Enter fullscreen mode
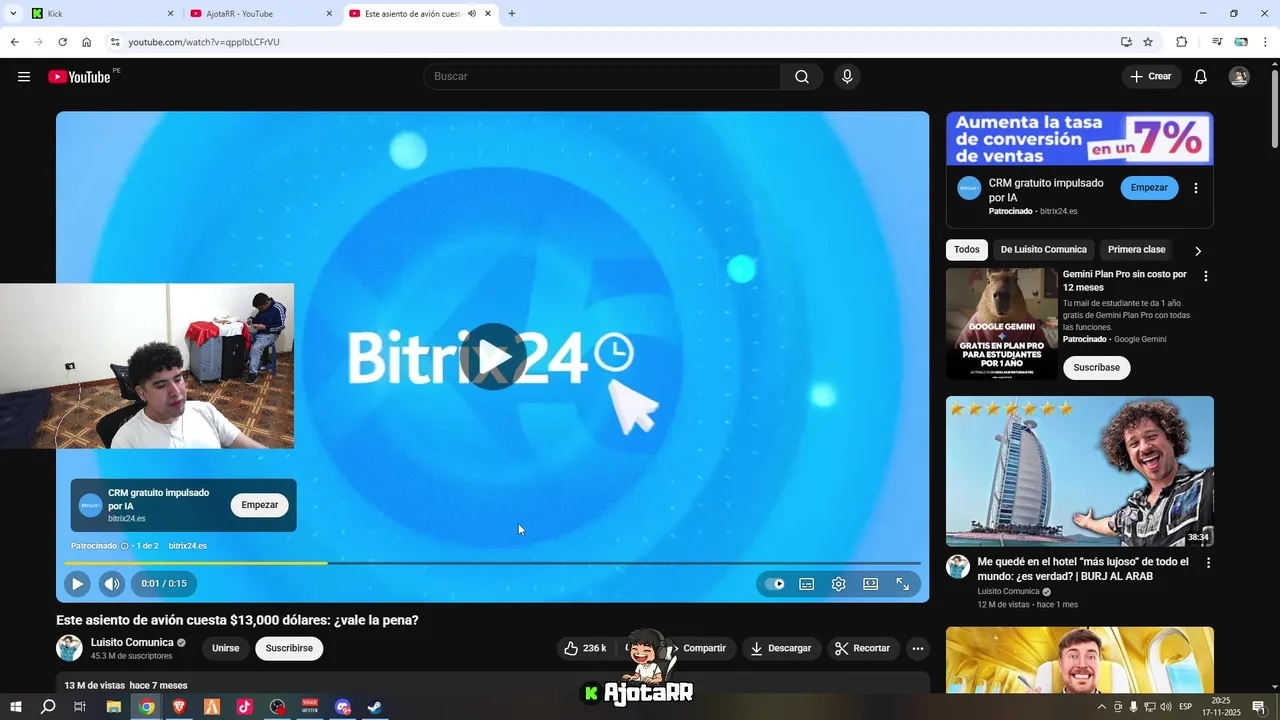 tap(903, 584)
